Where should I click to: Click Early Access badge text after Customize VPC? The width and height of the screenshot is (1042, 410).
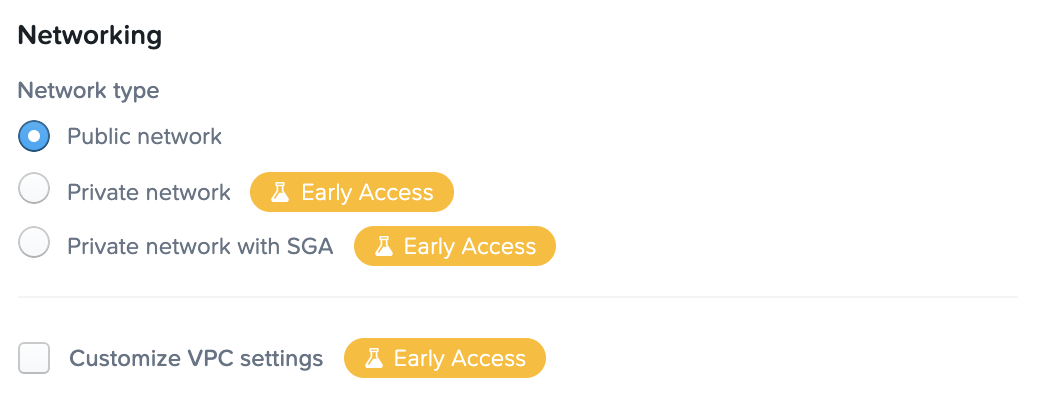(x=459, y=358)
